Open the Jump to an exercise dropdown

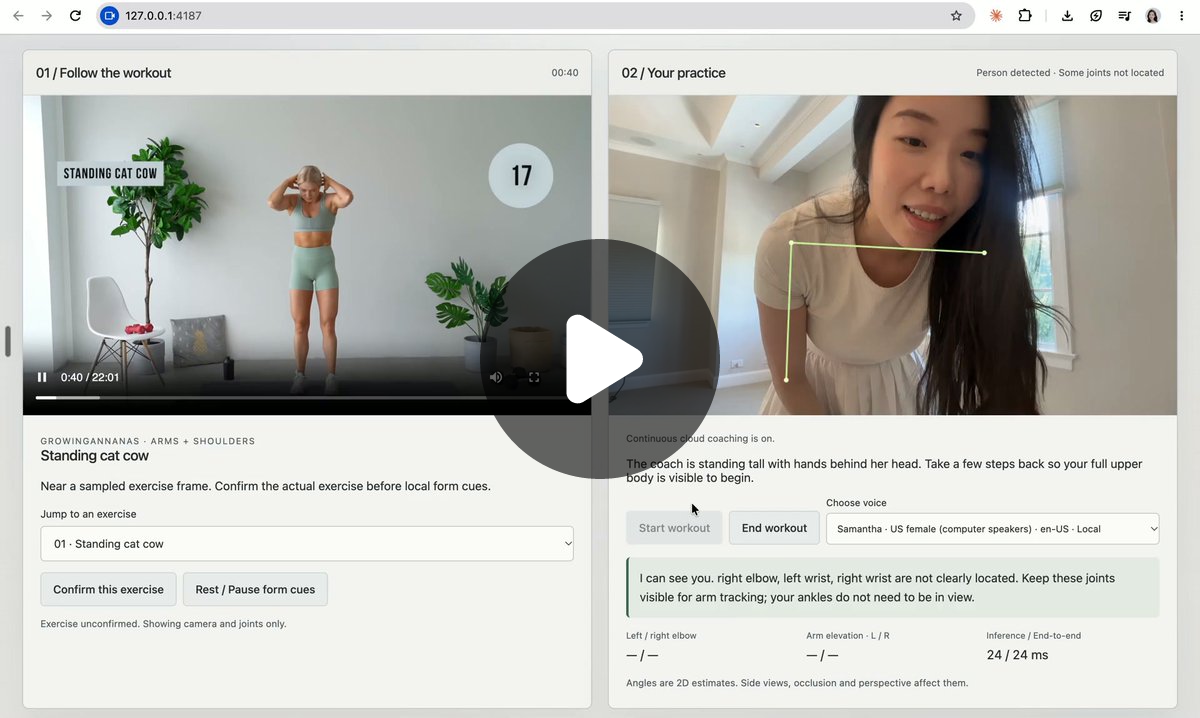tap(307, 544)
